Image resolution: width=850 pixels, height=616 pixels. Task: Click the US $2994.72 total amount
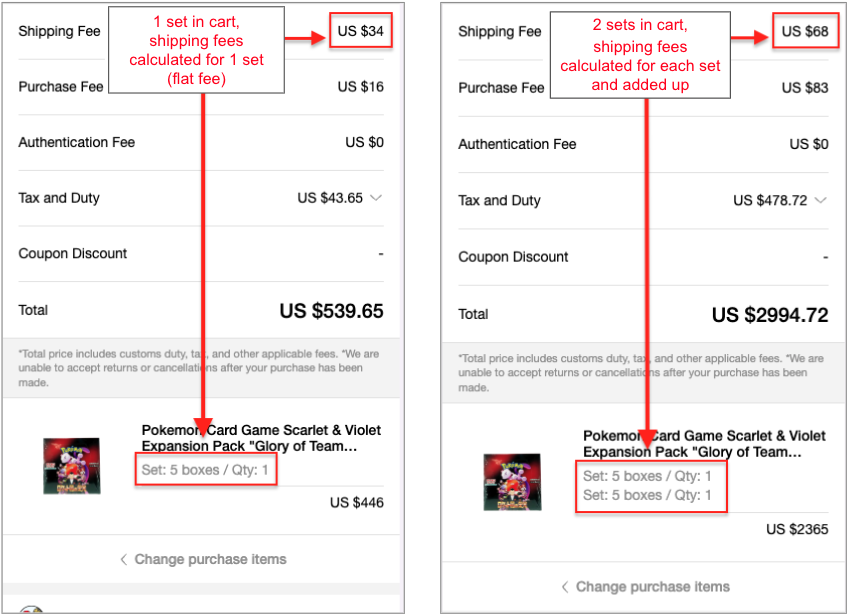point(770,315)
